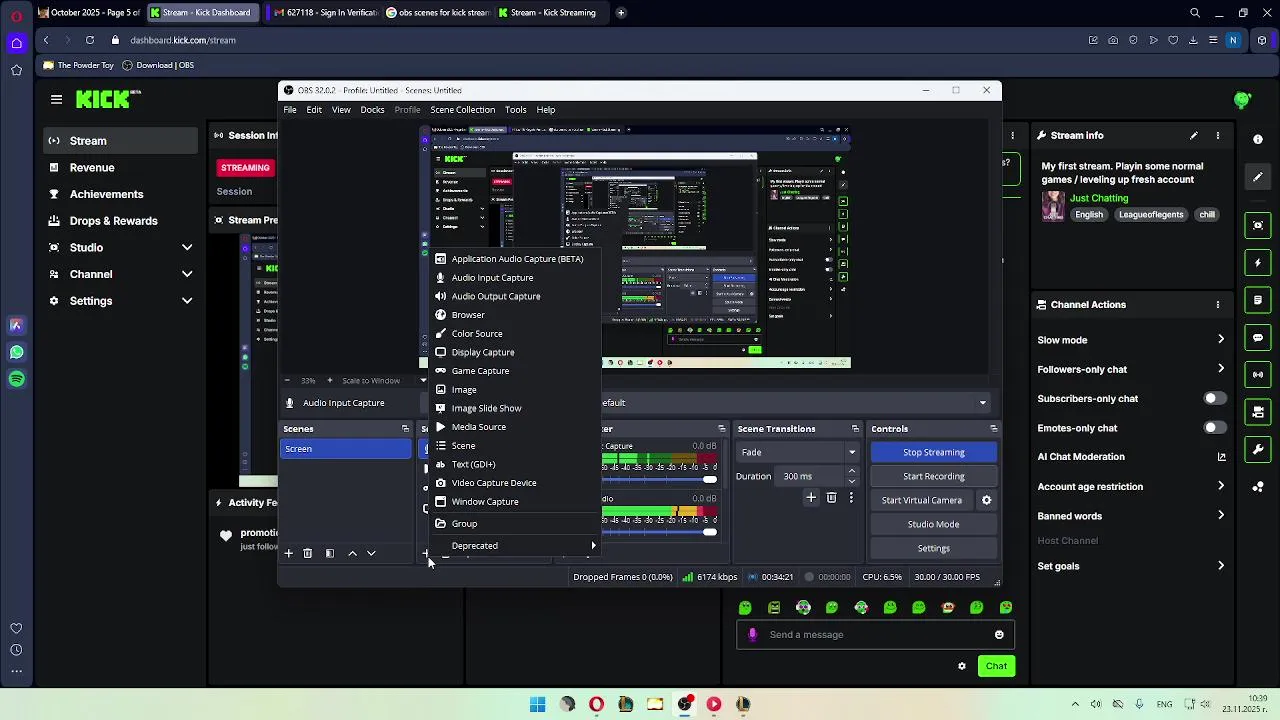The height and width of the screenshot is (720, 1280).
Task: Edit stream info with the pencil icon
Action: pyautogui.click(x=1193, y=135)
